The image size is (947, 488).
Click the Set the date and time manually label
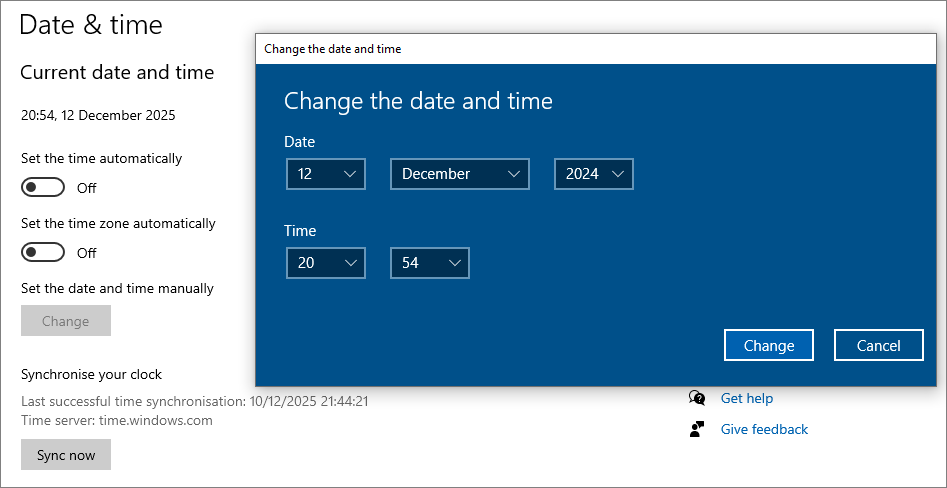[x=117, y=288]
